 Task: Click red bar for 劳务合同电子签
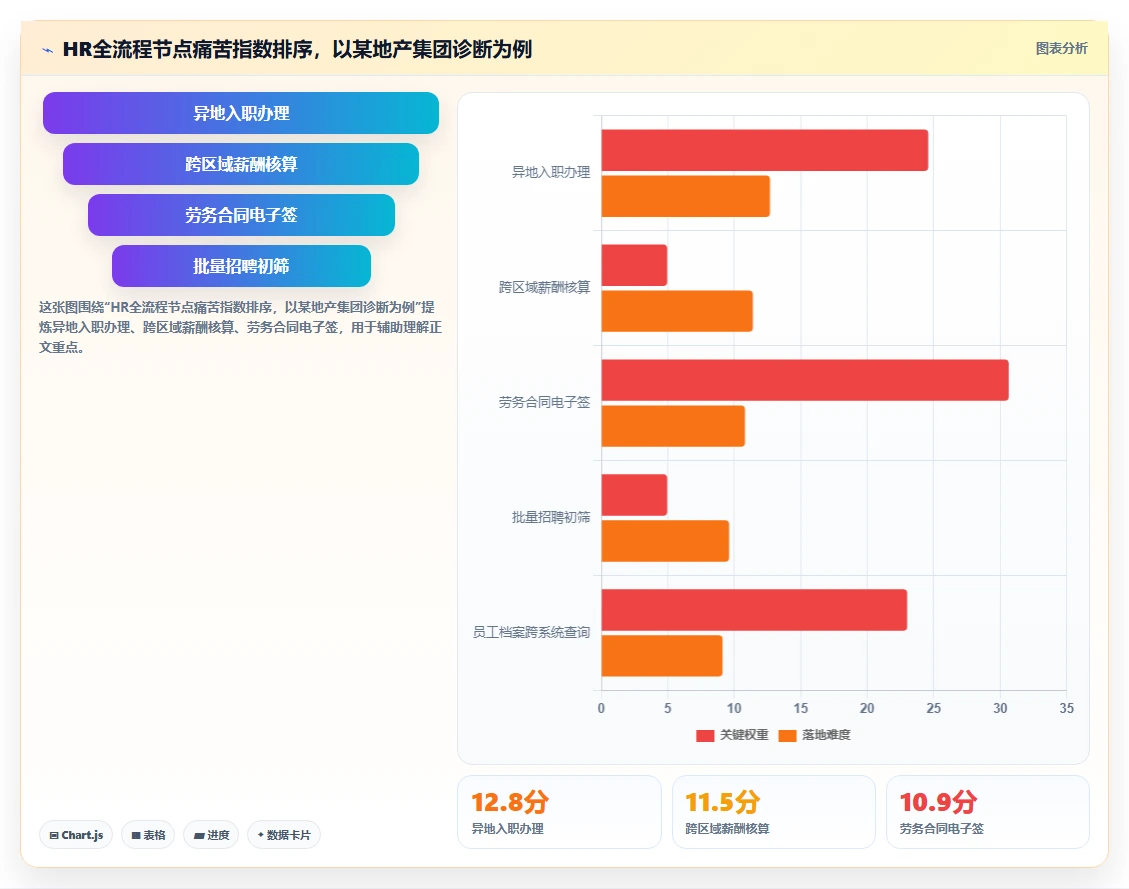point(805,380)
